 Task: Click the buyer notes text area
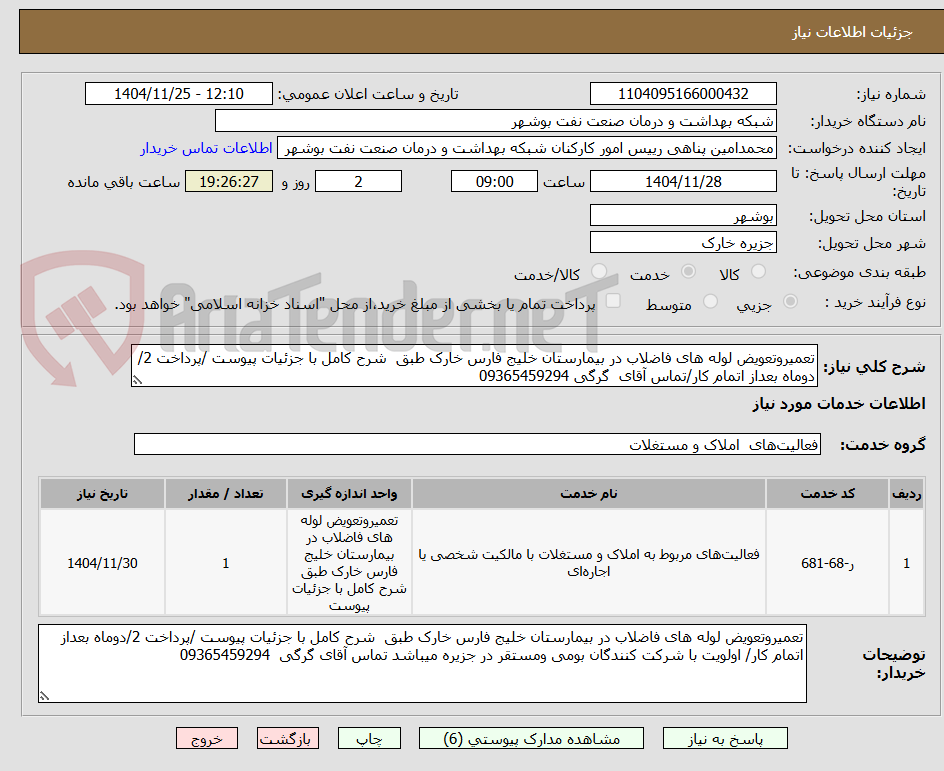[422, 663]
